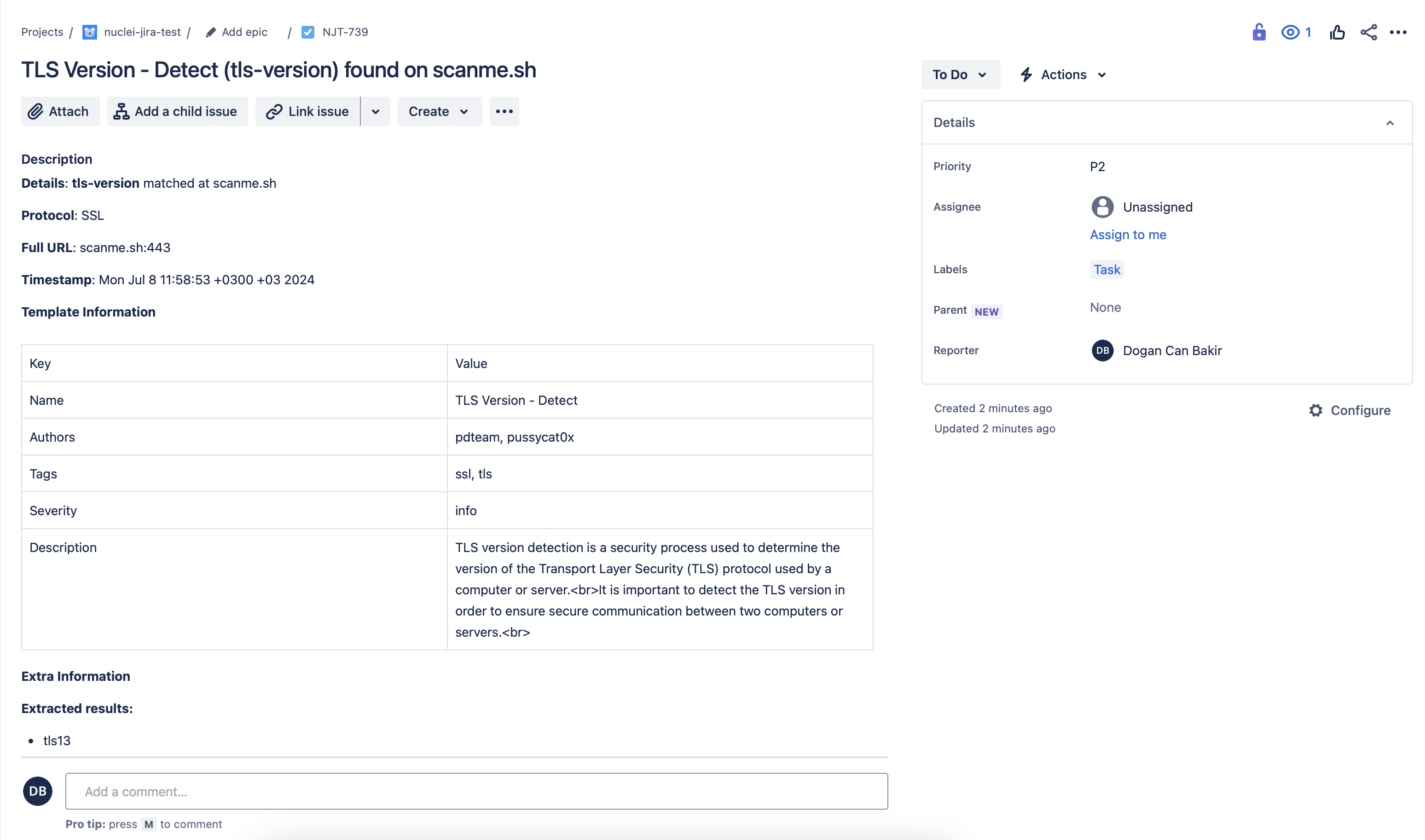Collapse the Details panel
This screenshot has width=1425, height=840.
pyautogui.click(x=1389, y=123)
